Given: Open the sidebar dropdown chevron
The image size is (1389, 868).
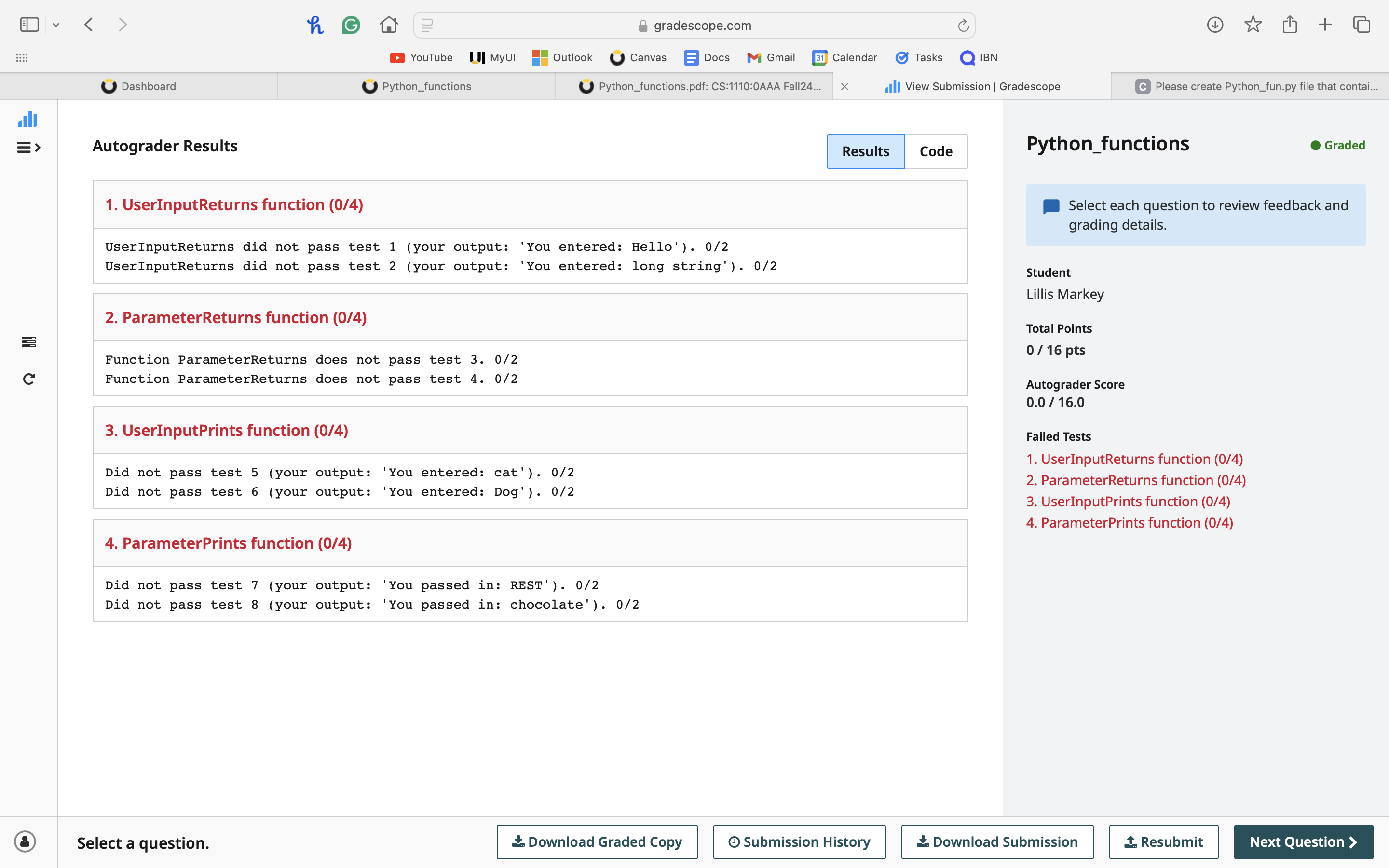Looking at the screenshot, I should (55, 25).
